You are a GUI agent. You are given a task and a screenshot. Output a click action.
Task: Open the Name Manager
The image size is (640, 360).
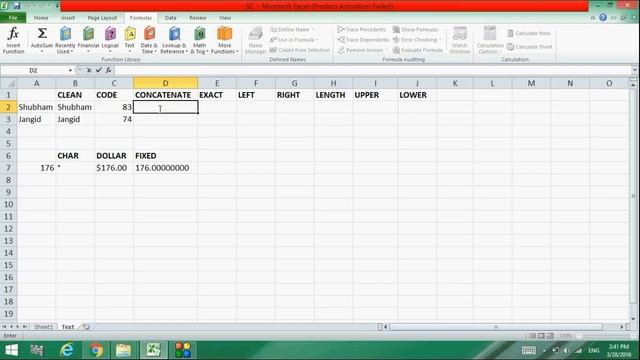(256, 40)
